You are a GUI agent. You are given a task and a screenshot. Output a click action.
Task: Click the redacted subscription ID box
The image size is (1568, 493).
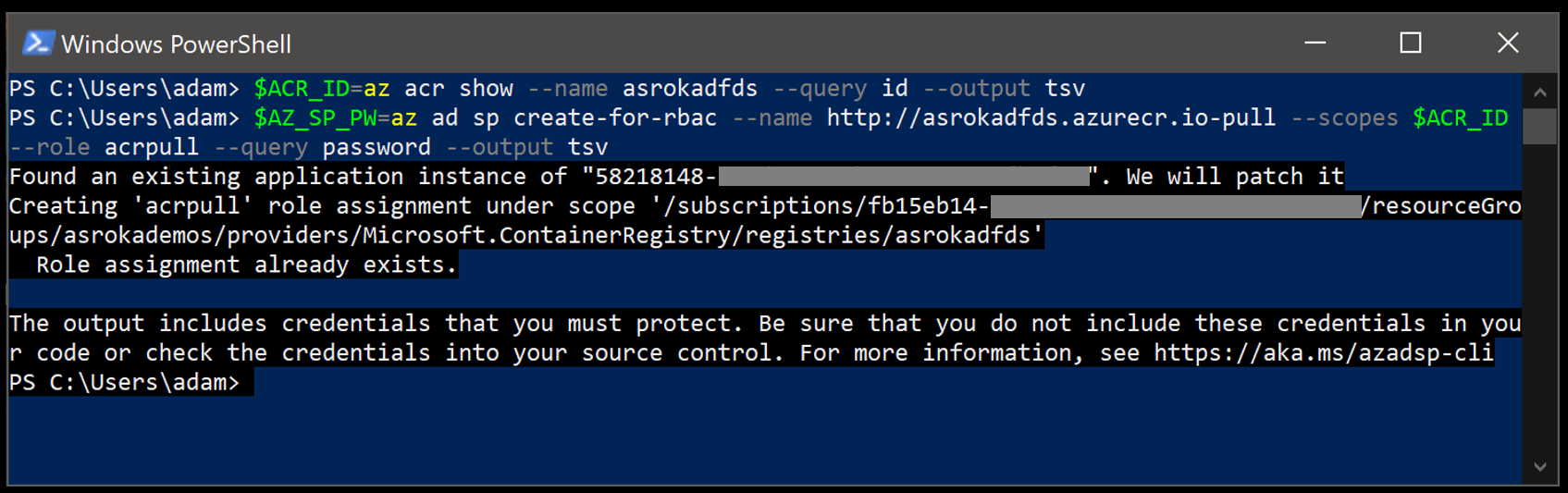1175,206
